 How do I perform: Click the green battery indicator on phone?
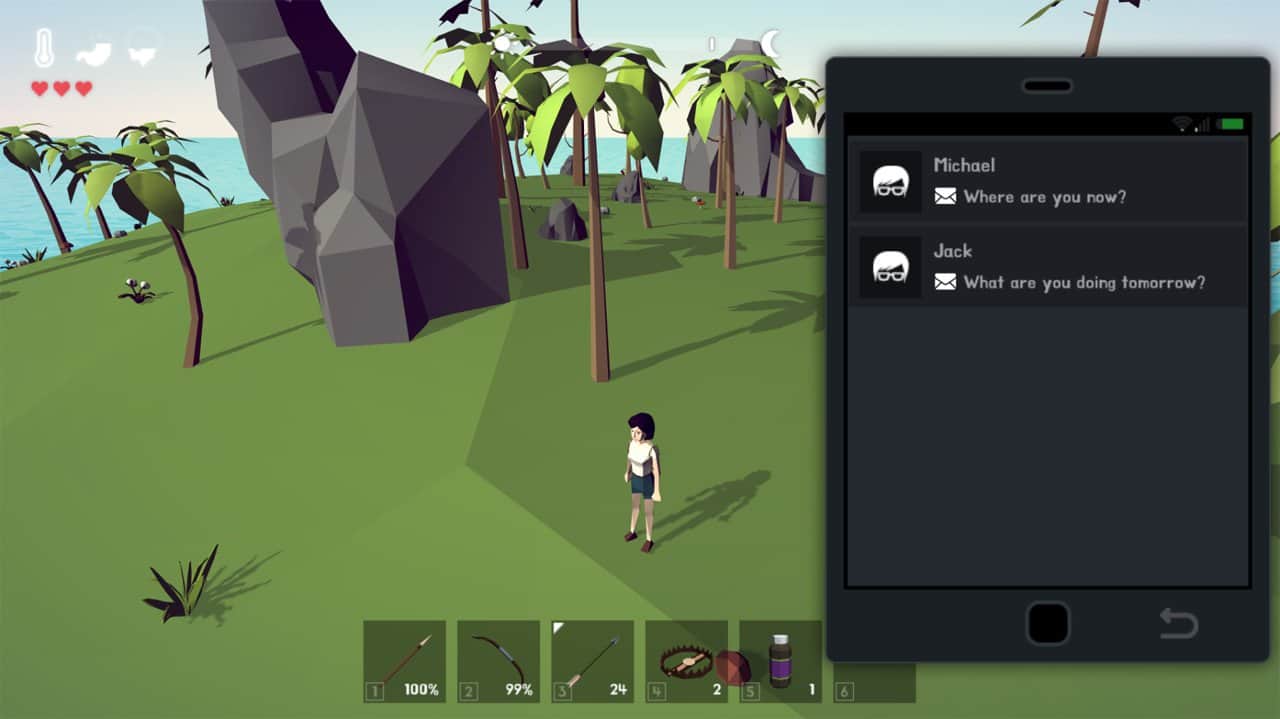[1230, 124]
